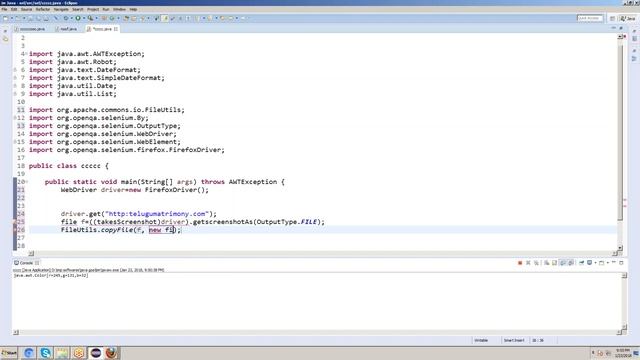Viewport: 640px width, 360px height.
Task: Click the green Run button icon
Action: [x=78, y=18]
